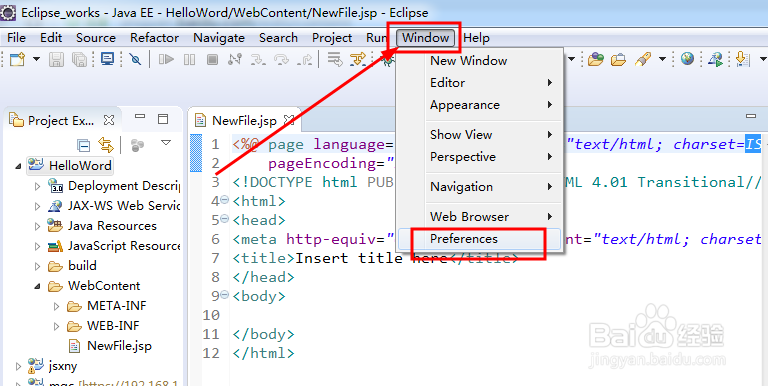Minimize the Project Explorer panel
The width and height of the screenshot is (768, 386).
click(x=141, y=118)
